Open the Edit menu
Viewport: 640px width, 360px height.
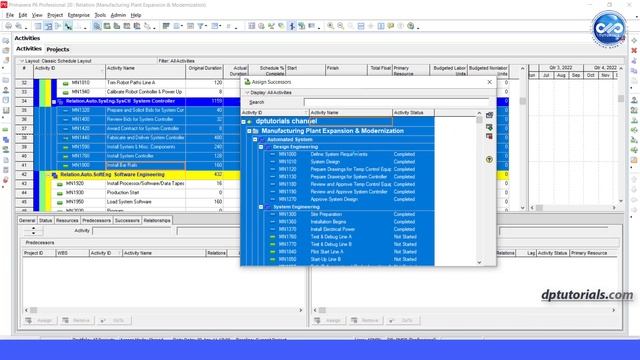tap(23, 15)
